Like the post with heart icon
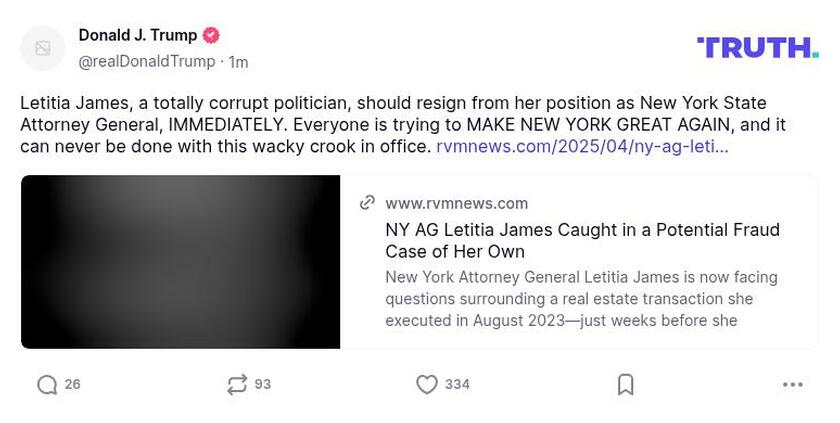Image resolution: width=840 pixels, height=423 pixels. coord(427,385)
